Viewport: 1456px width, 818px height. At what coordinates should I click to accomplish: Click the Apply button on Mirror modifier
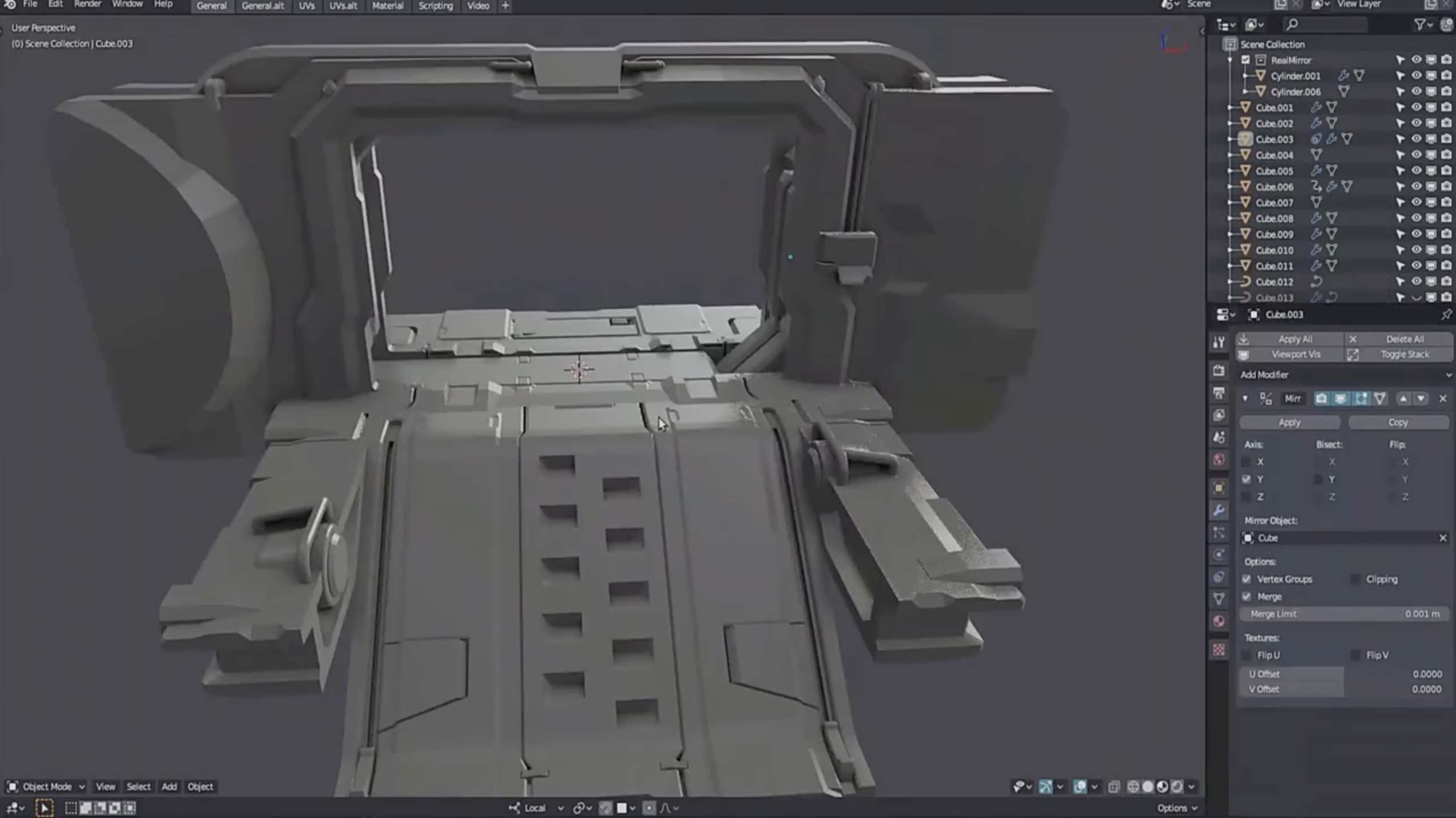tap(1289, 422)
